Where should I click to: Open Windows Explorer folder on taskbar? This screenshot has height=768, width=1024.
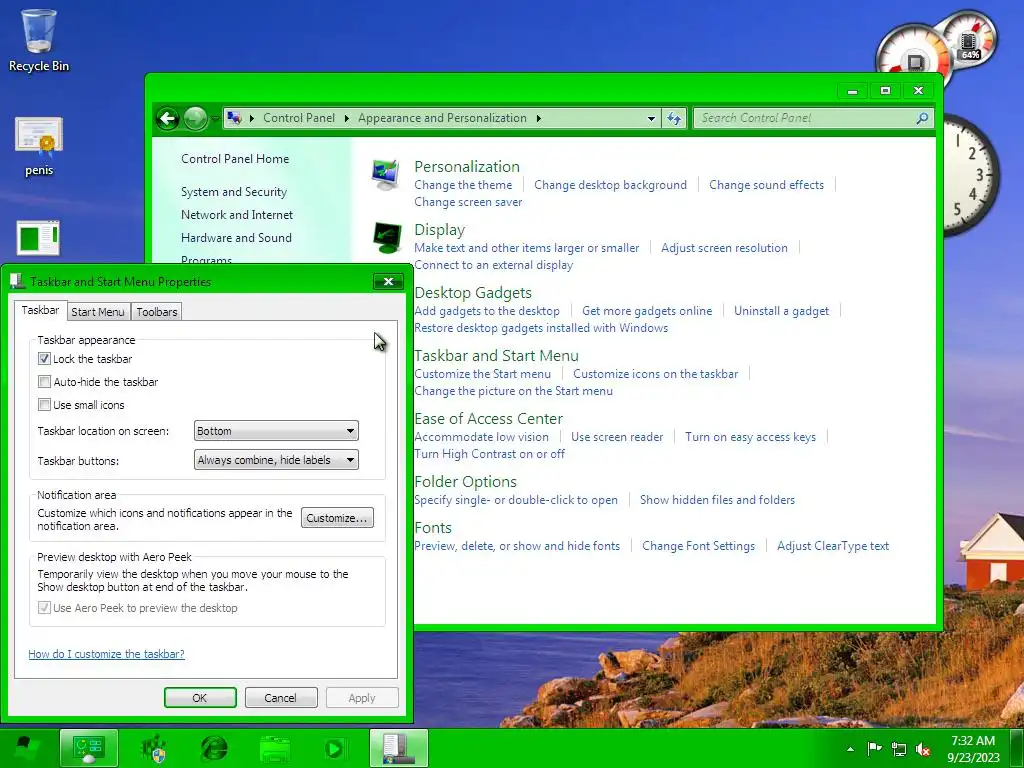274,749
